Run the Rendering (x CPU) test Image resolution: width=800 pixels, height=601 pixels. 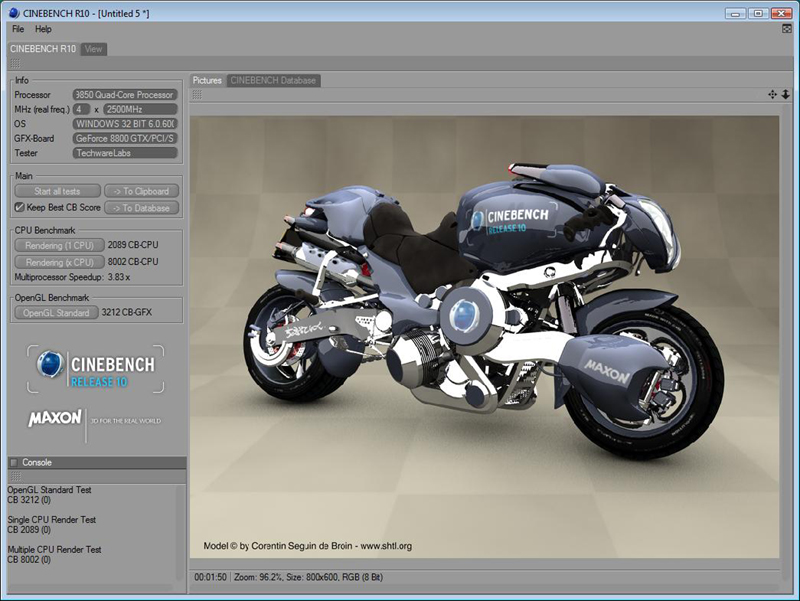click(x=59, y=262)
